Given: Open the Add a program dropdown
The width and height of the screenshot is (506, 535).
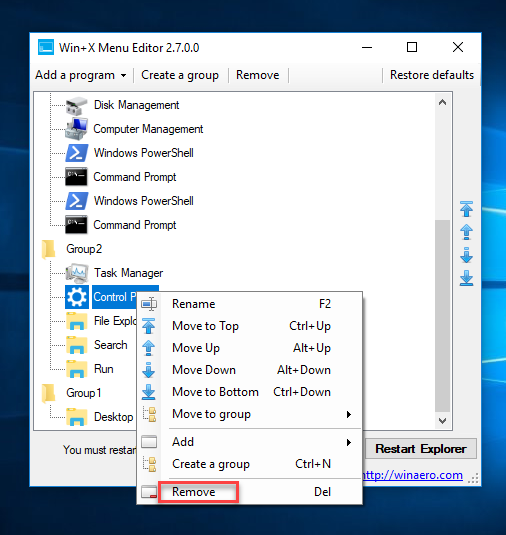Looking at the screenshot, I should [x=81, y=75].
